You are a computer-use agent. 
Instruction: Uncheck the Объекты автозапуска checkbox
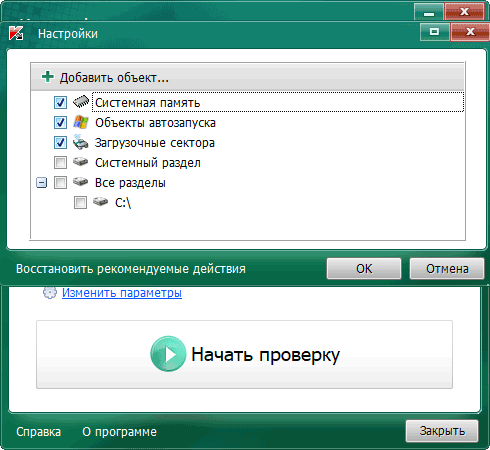60,122
